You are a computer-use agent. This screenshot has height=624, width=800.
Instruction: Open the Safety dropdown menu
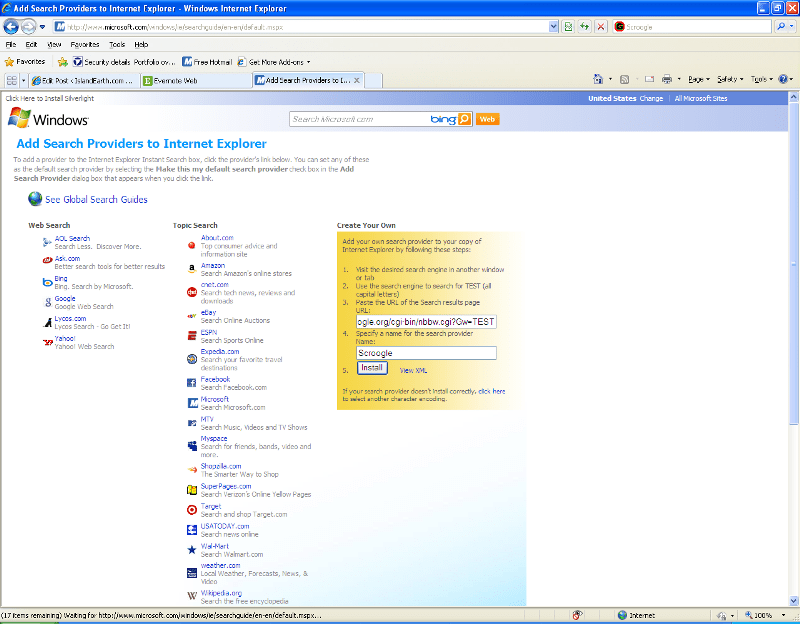pos(727,78)
